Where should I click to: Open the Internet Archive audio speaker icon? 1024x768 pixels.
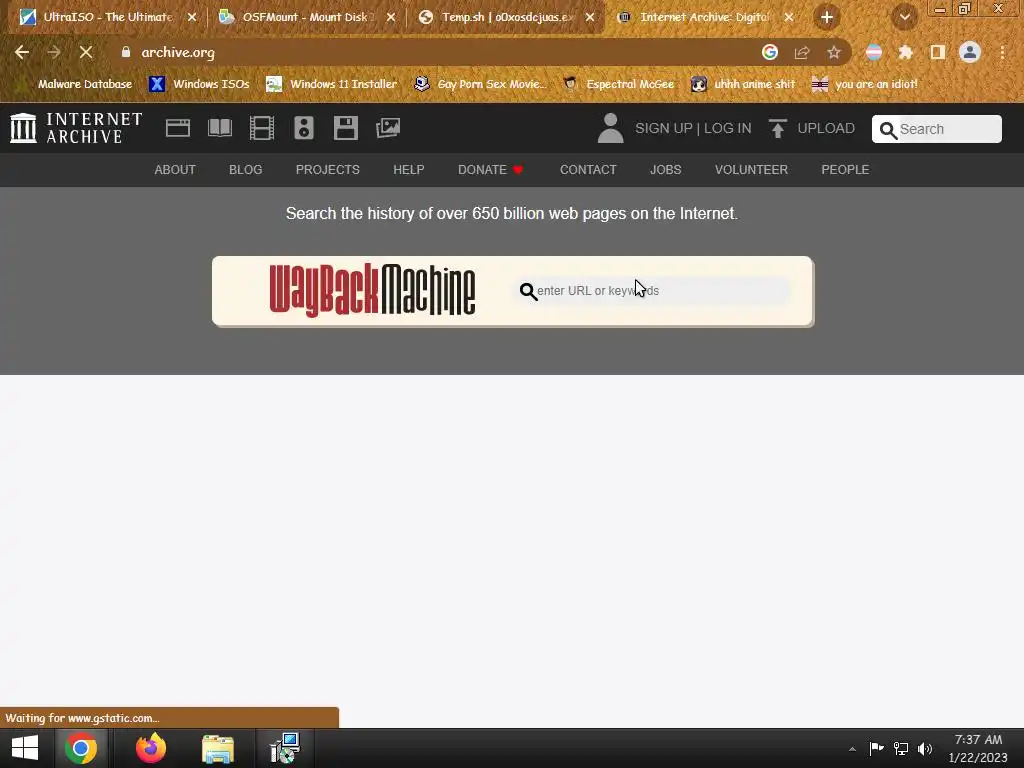[304, 128]
